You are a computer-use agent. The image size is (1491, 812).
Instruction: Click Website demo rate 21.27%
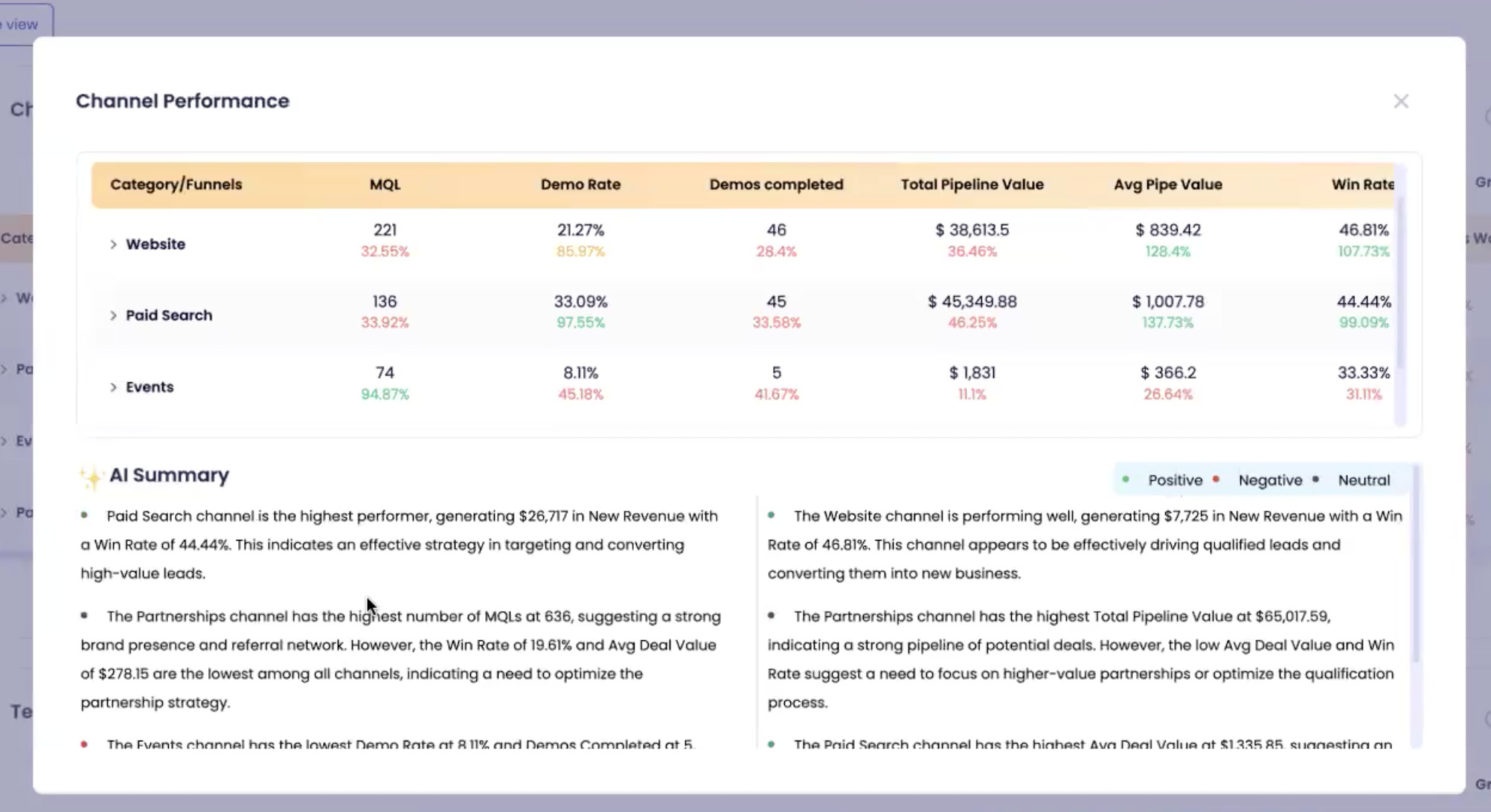click(580, 231)
